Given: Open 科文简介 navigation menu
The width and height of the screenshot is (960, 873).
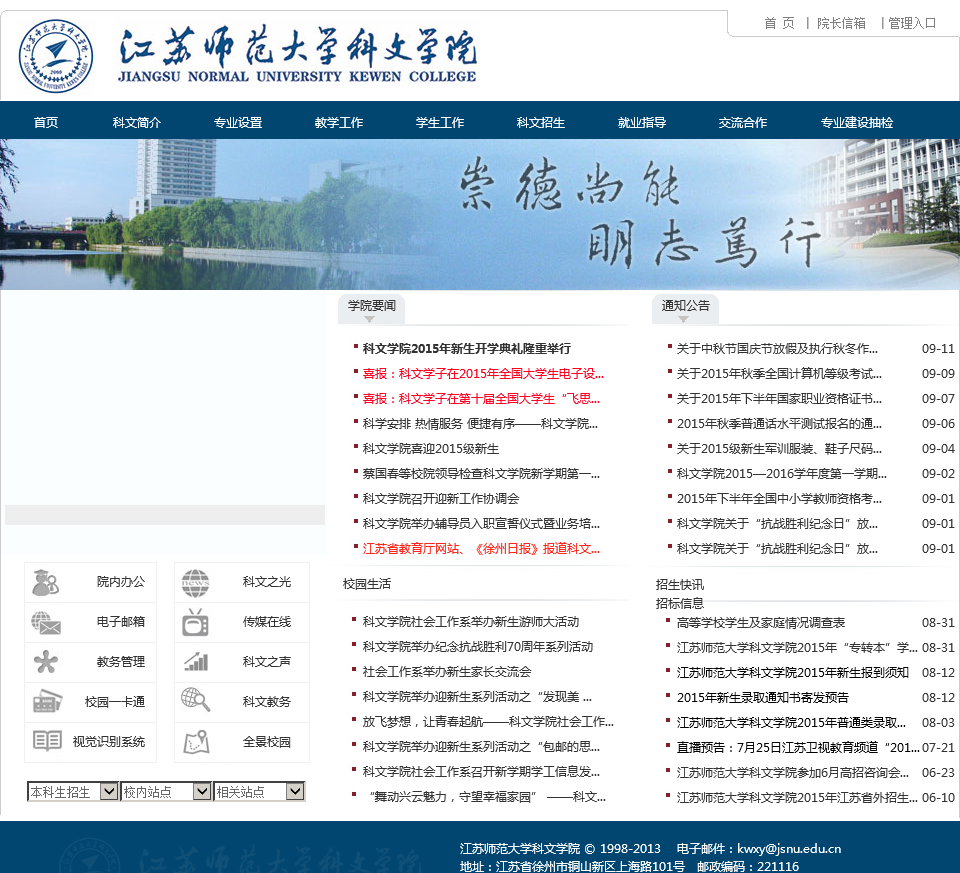Looking at the screenshot, I should 137,122.
